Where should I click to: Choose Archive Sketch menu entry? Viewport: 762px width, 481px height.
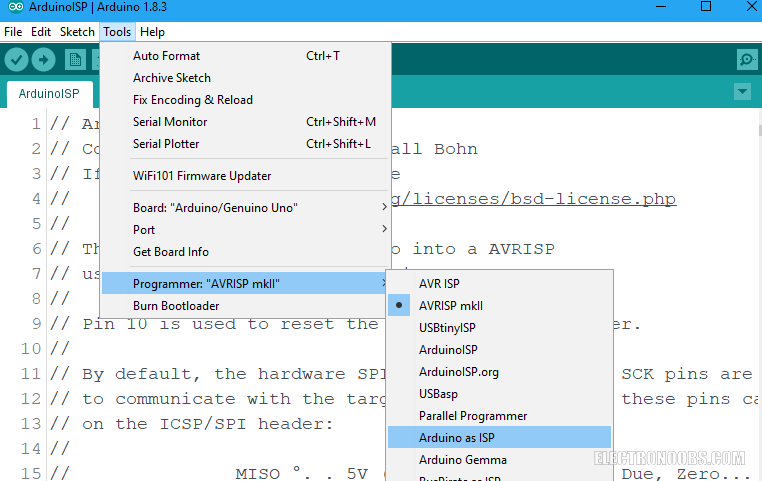[245, 78]
